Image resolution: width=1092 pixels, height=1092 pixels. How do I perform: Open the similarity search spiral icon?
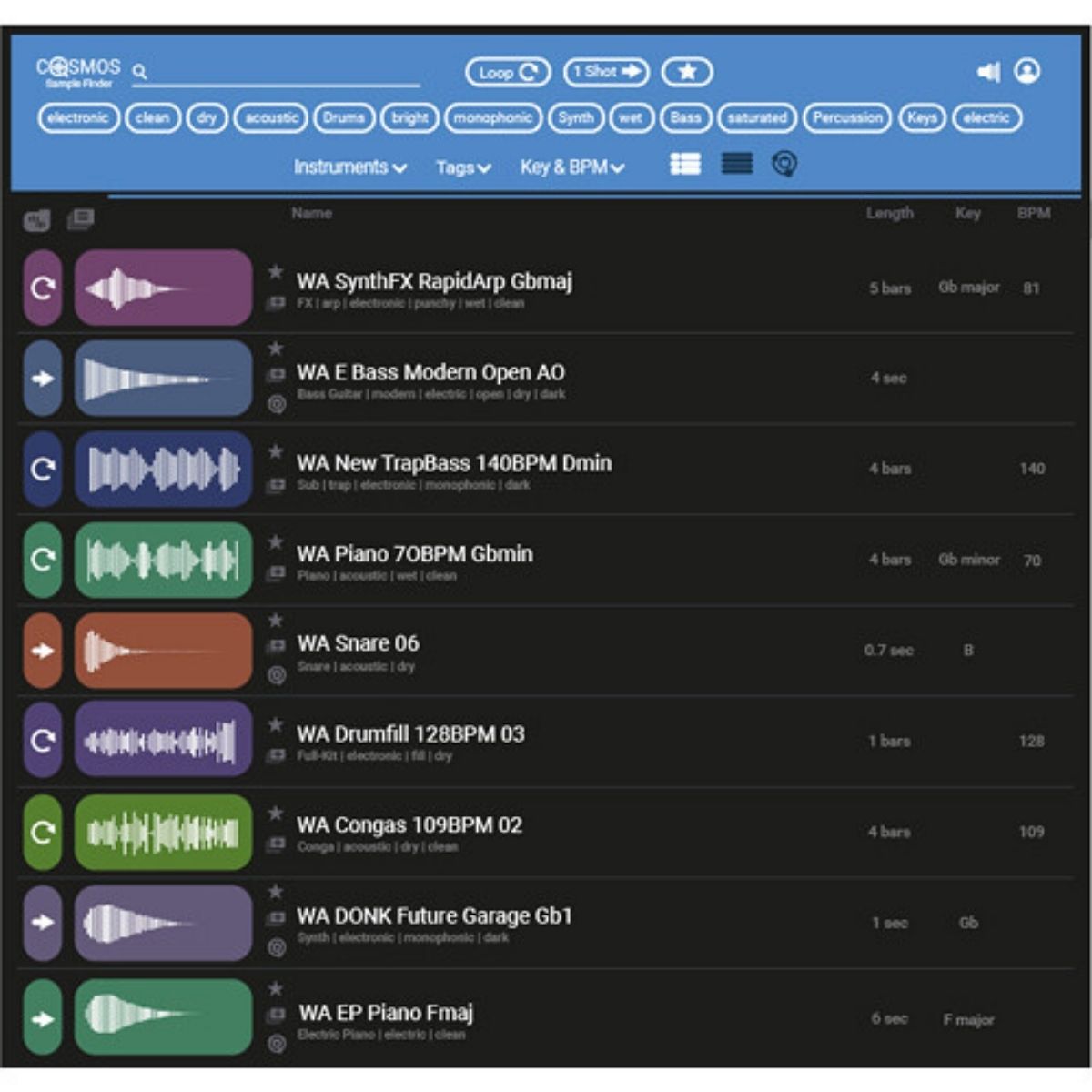[x=784, y=165]
